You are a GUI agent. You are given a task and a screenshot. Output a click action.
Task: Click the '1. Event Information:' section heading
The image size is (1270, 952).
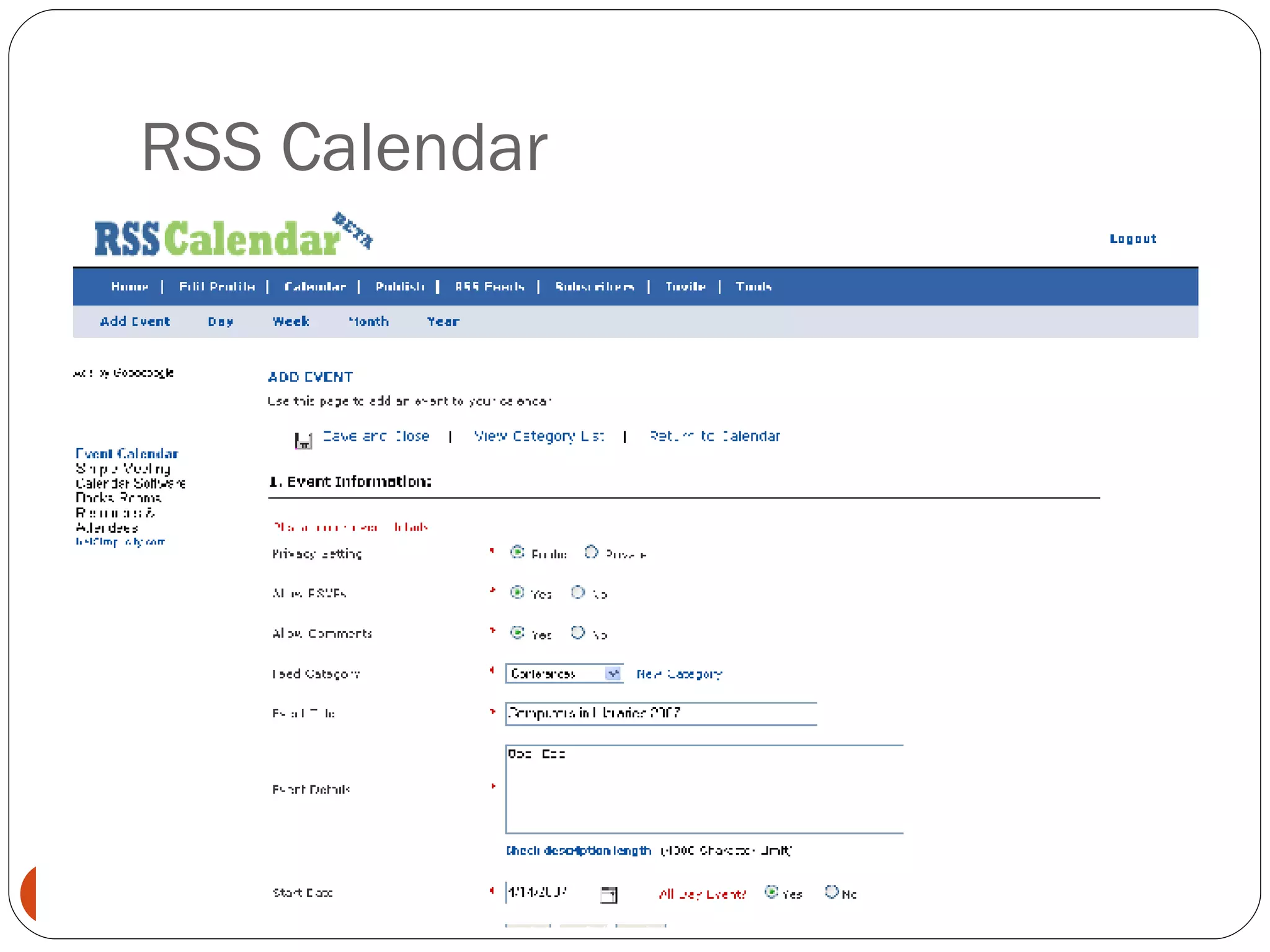(x=350, y=482)
